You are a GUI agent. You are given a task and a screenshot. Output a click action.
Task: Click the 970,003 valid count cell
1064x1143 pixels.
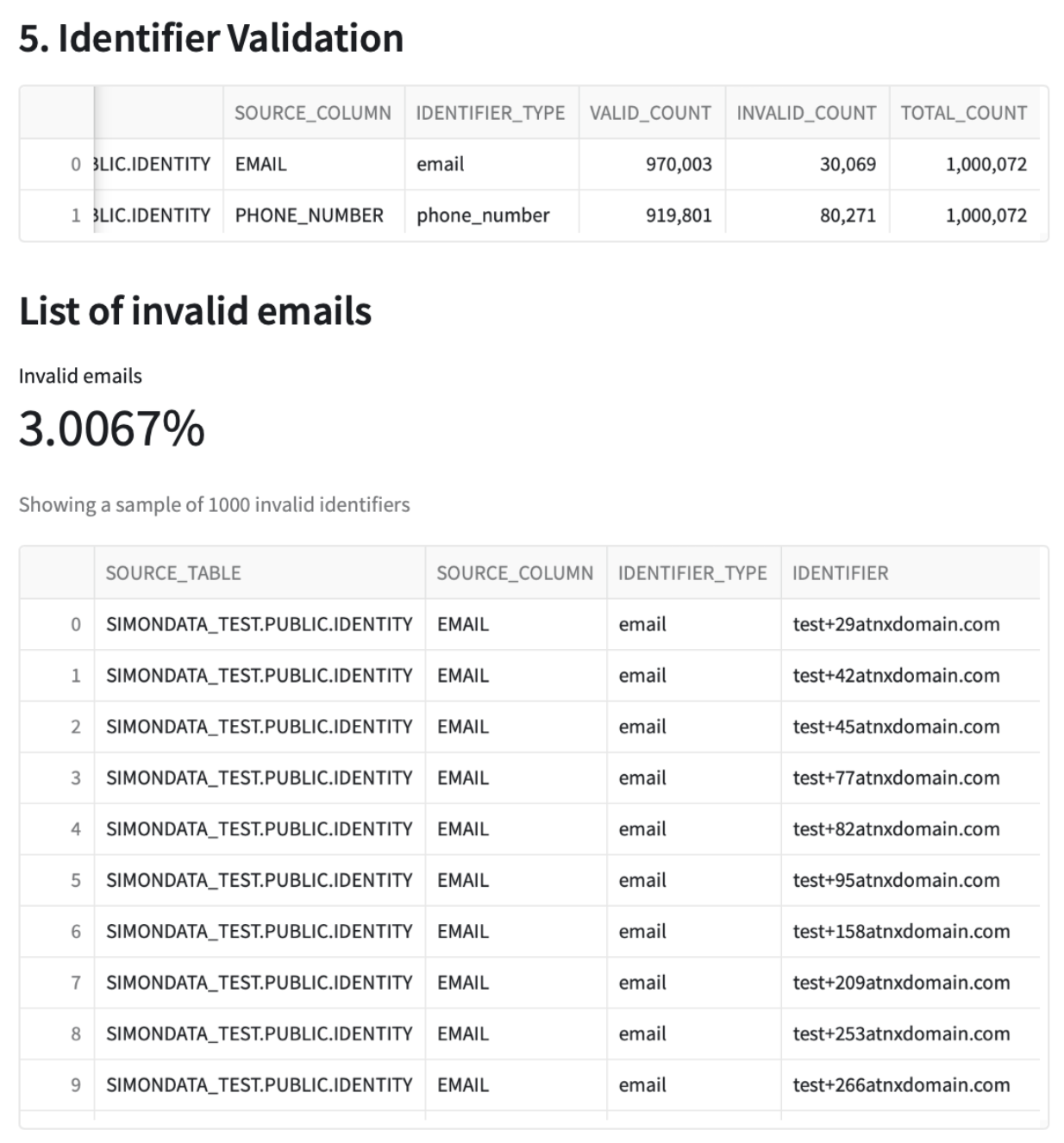coord(678,164)
